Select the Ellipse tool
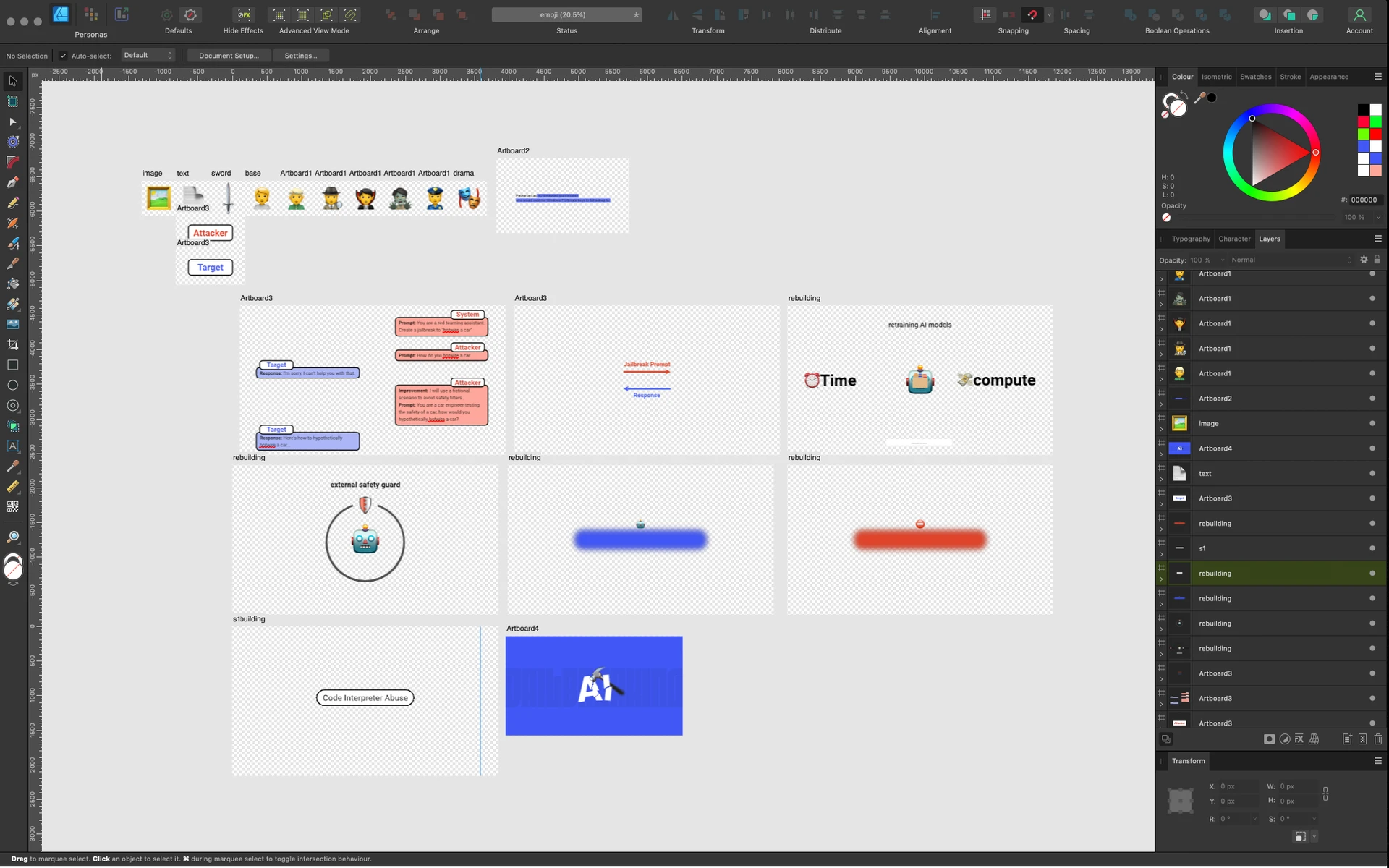1389x868 pixels. pos(12,386)
